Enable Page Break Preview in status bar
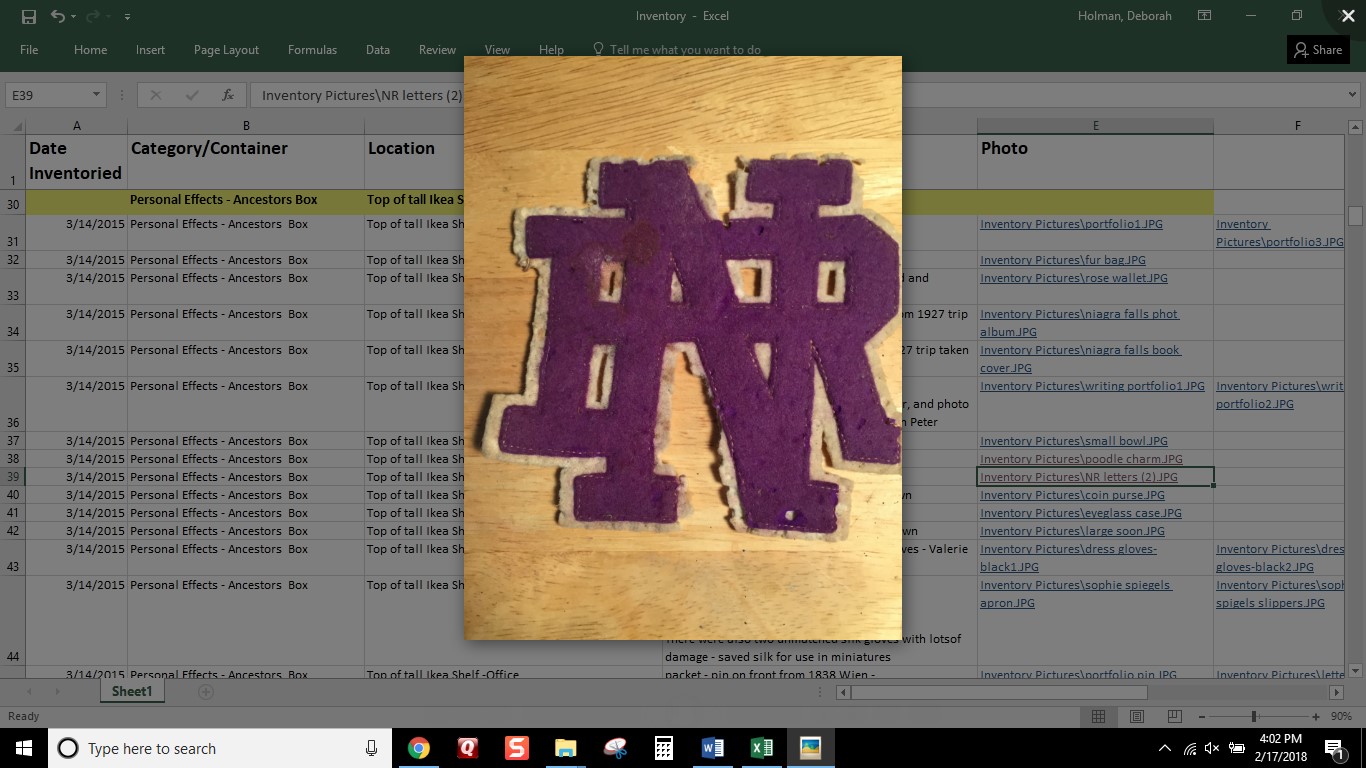 click(1174, 716)
